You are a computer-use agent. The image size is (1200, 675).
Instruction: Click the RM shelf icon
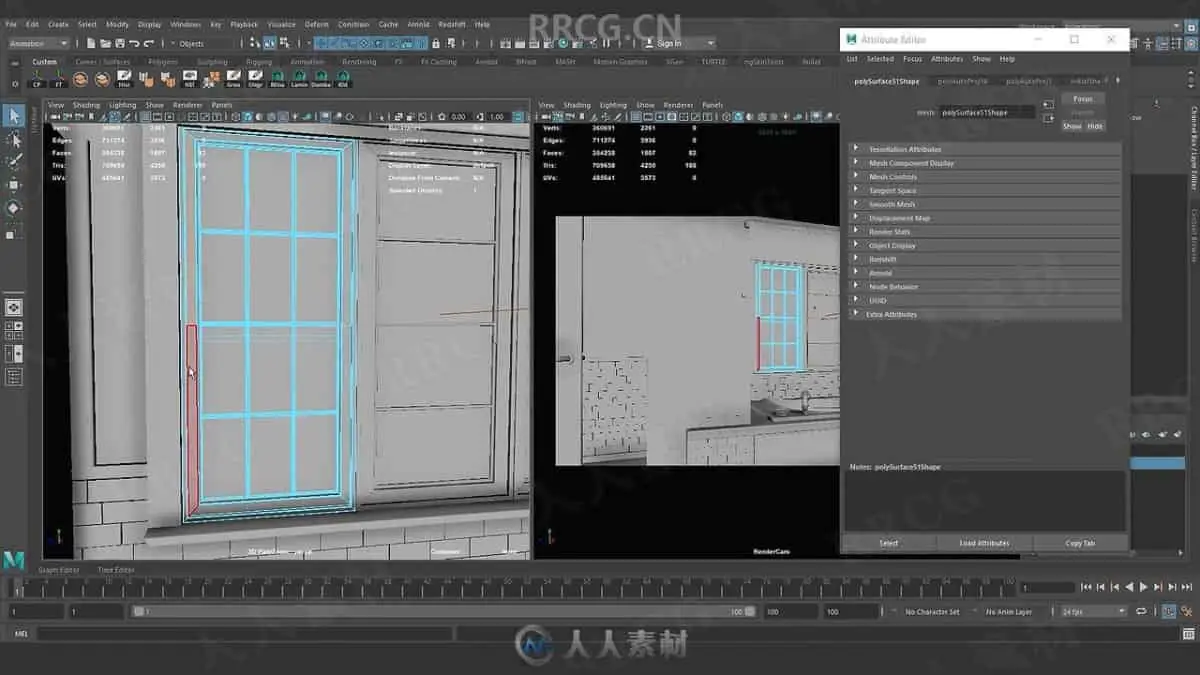pyautogui.click(x=343, y=78)
